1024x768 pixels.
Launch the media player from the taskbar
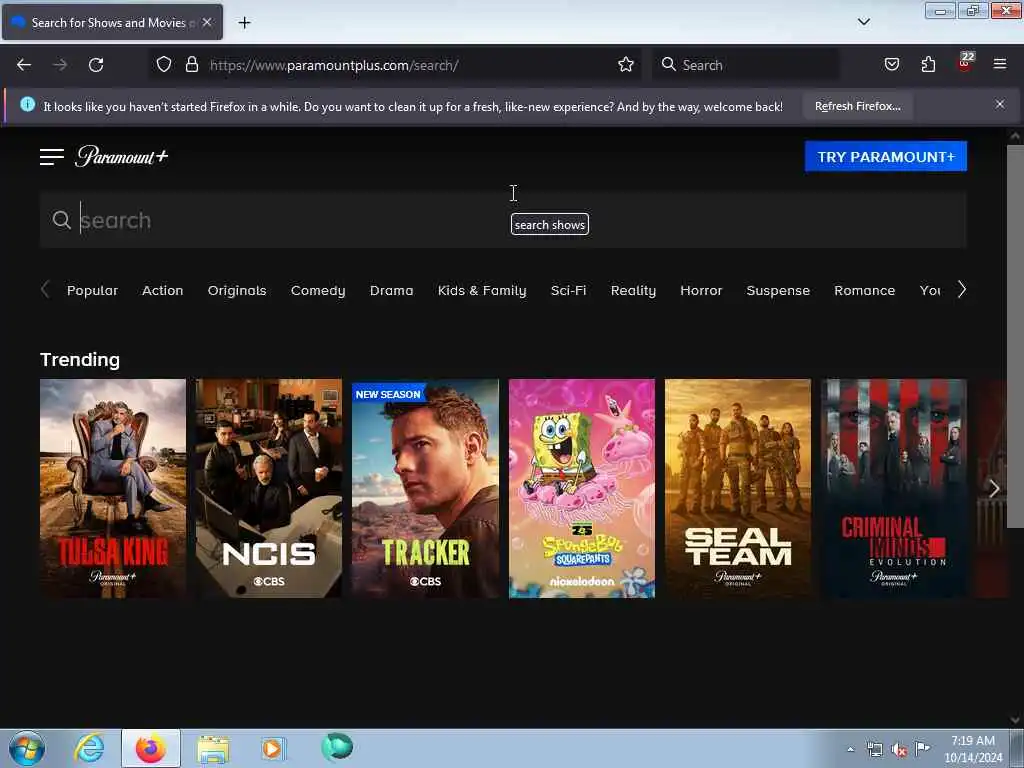272,748
